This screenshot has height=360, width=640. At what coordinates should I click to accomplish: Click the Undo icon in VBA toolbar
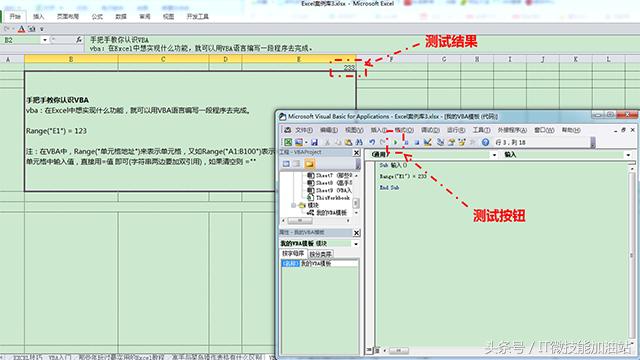[x=372, y=142]
